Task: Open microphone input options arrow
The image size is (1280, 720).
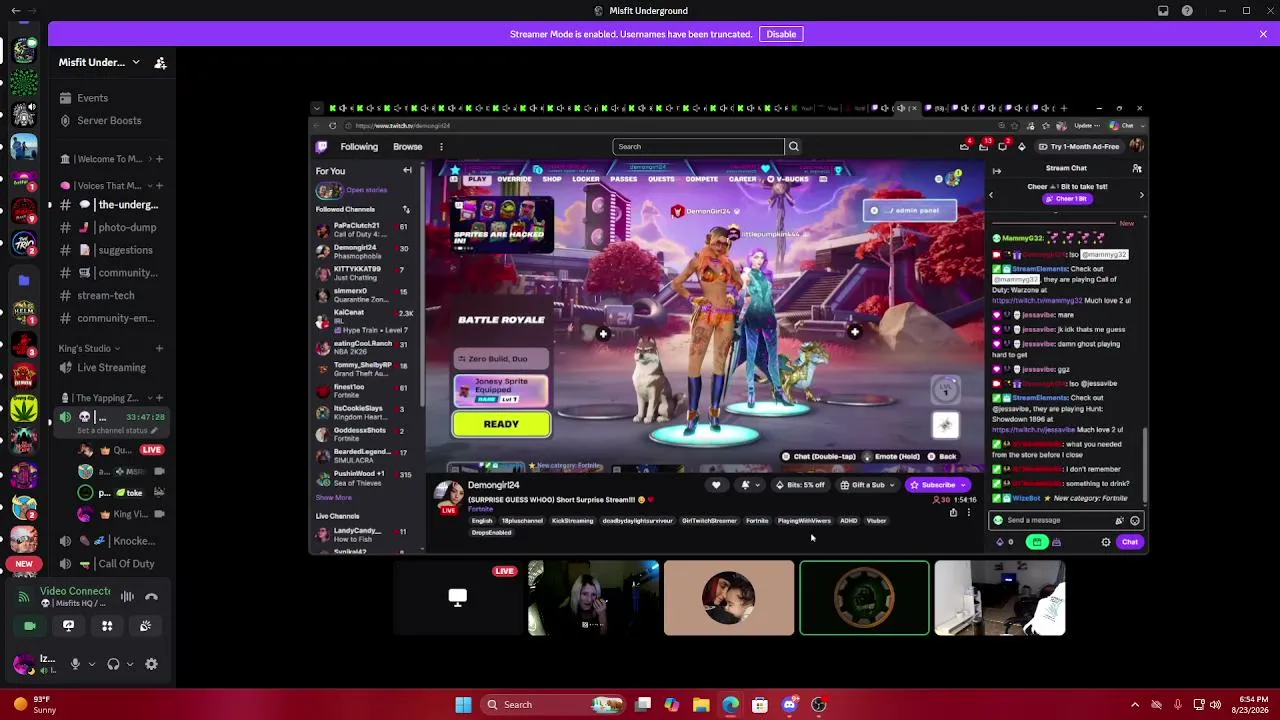Action: (92, 664)
